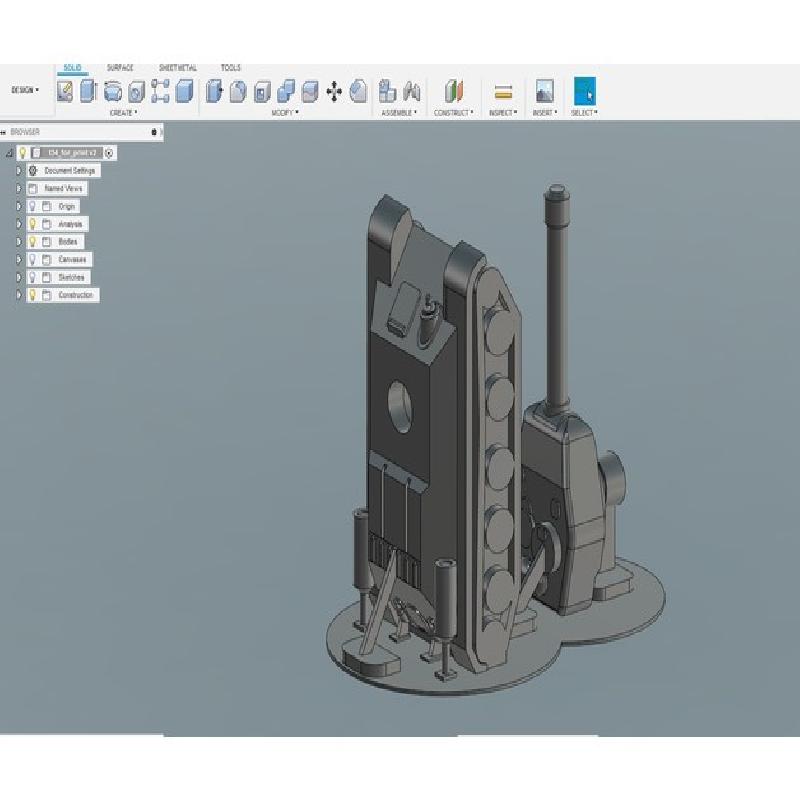Select the Extrude tool

89,92
